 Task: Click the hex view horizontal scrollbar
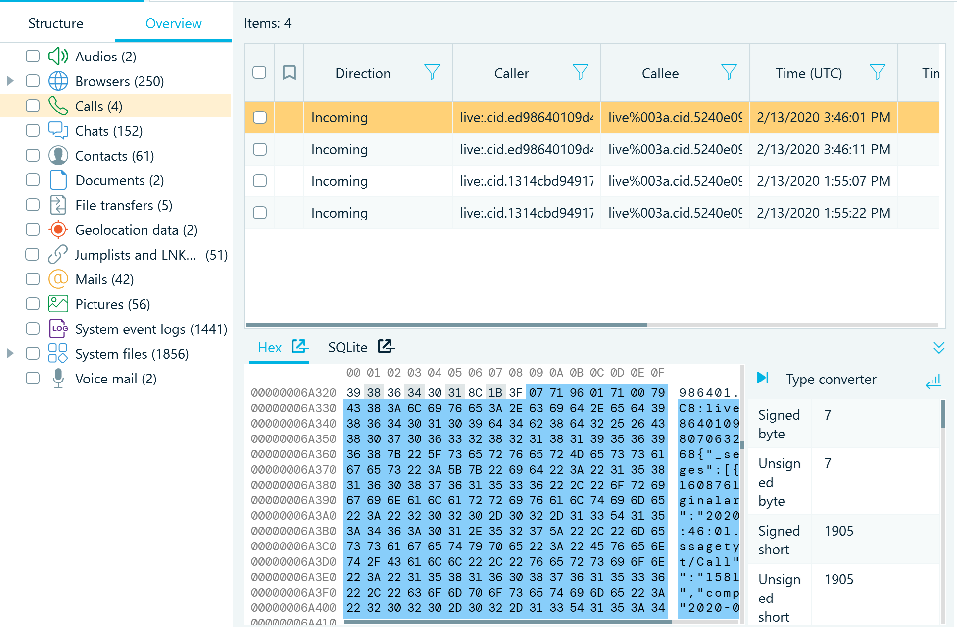[x=508, y=622]
